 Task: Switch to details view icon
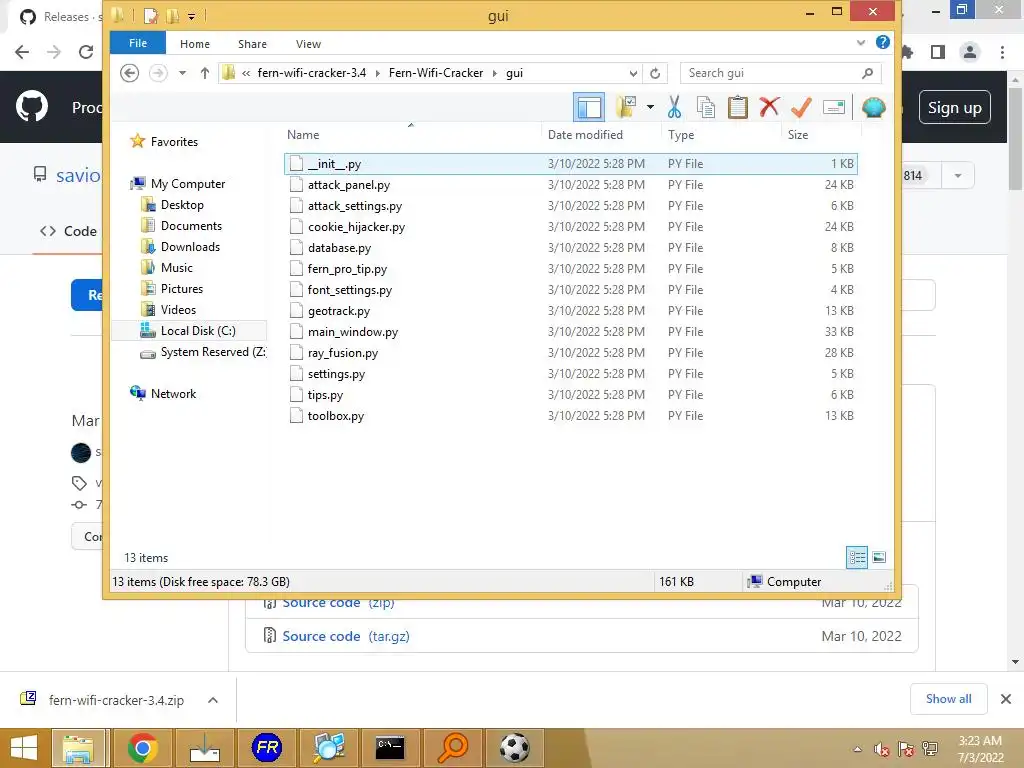[857, 557]
